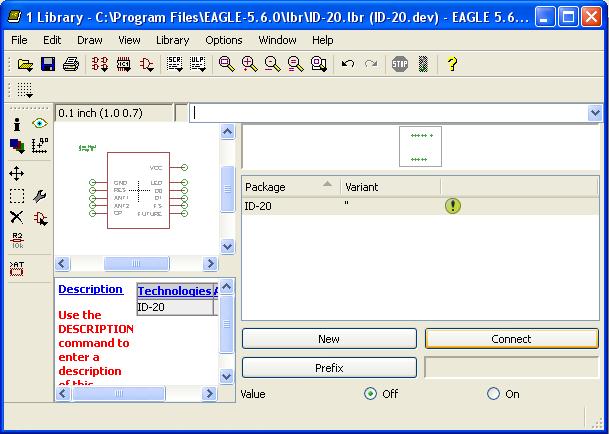Open the Device editor toolbar icon

(99, 64)
